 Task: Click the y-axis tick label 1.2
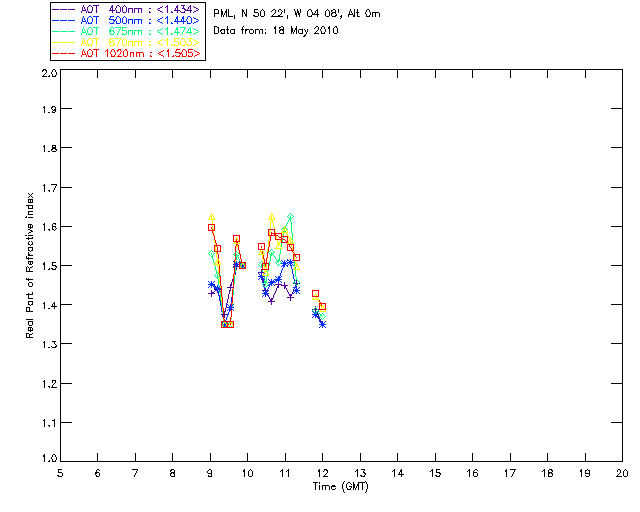[49, 384]
